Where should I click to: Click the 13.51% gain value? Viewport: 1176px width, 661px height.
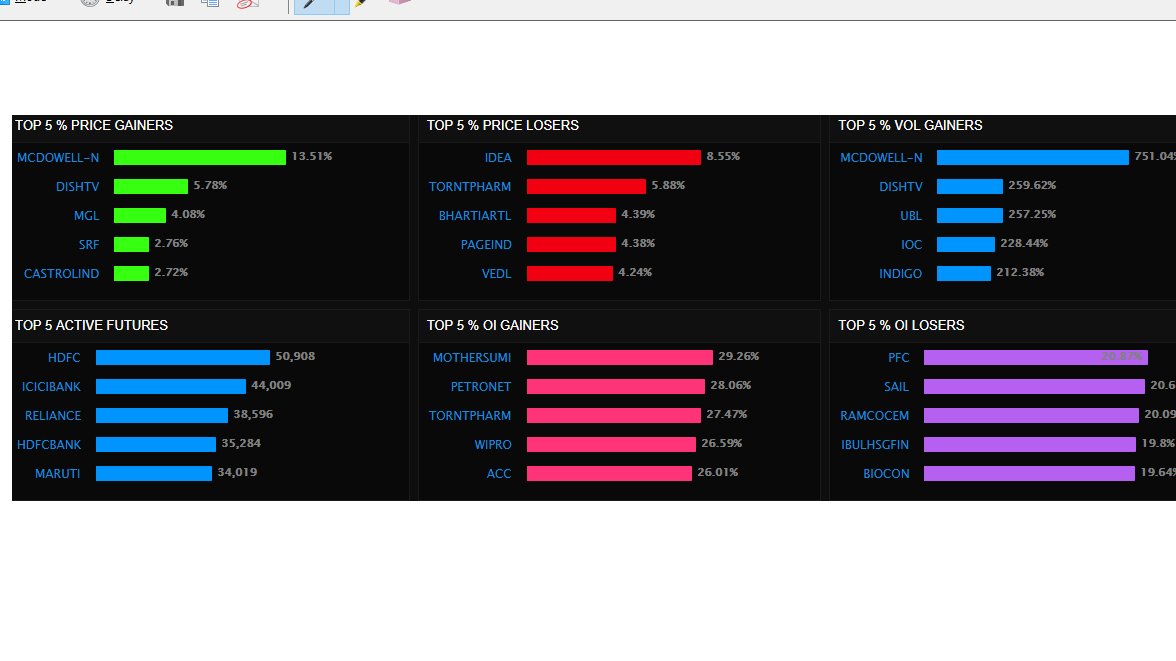312,156
